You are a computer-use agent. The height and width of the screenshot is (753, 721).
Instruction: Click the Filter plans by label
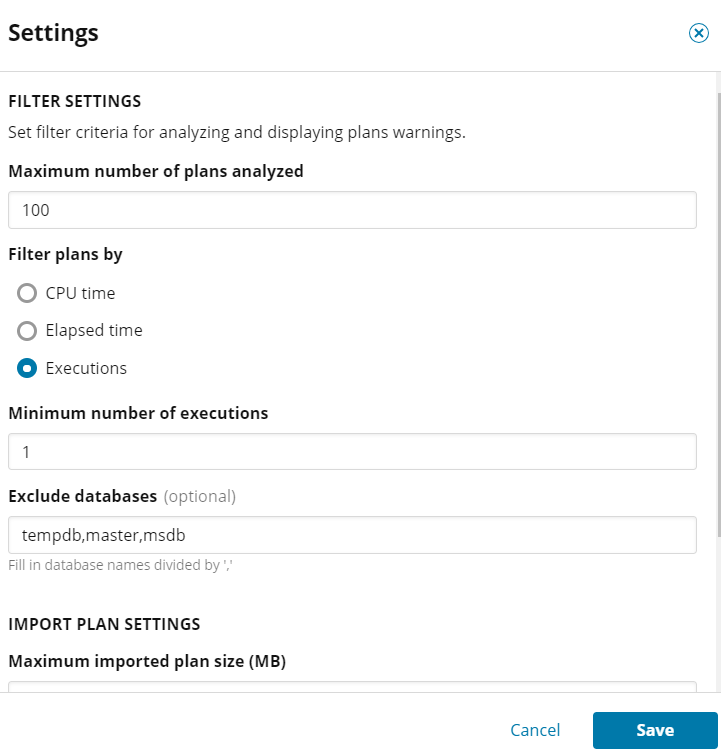65,255
